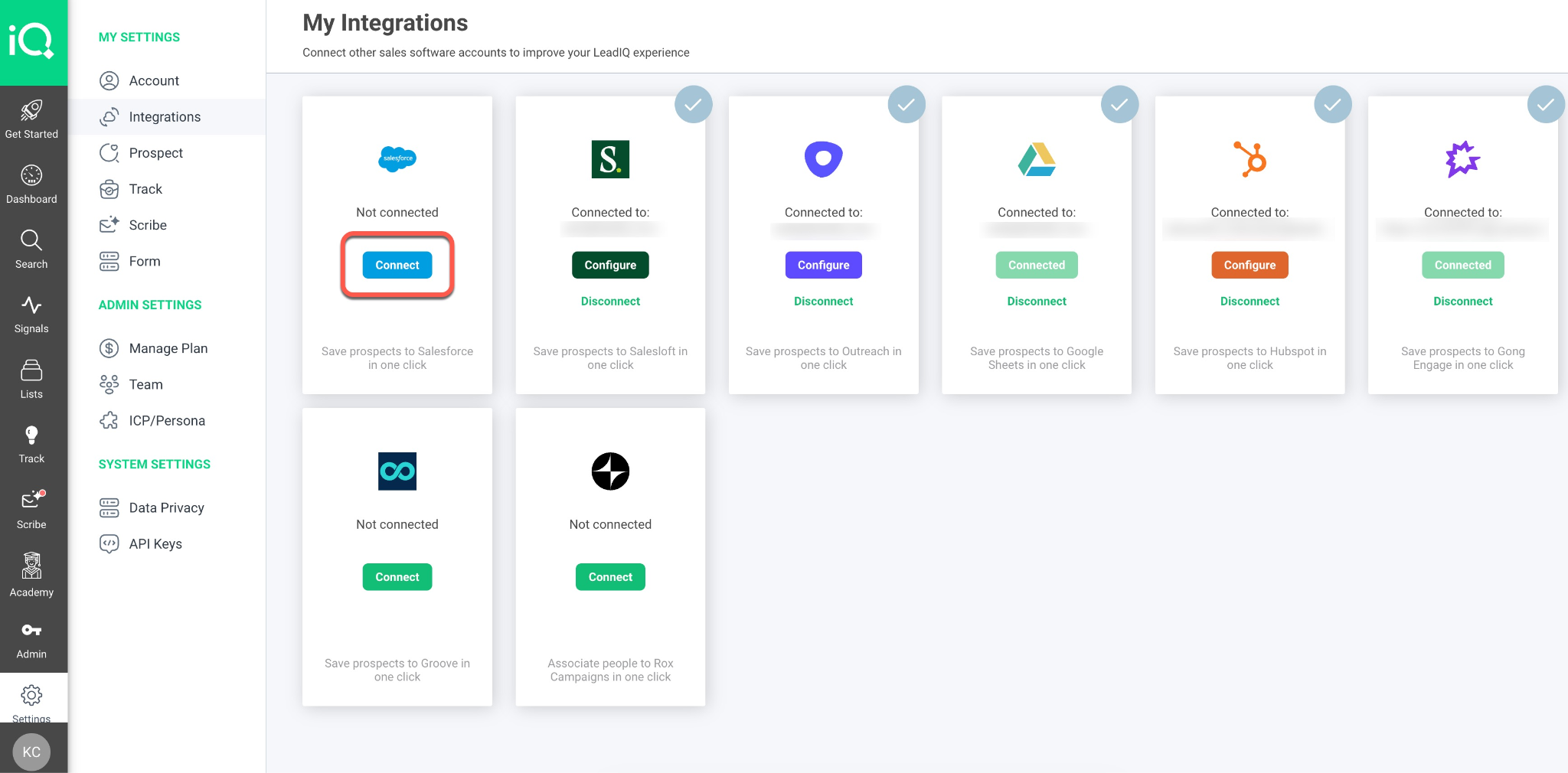Select Integrations in settings menu

coord(167,116)
